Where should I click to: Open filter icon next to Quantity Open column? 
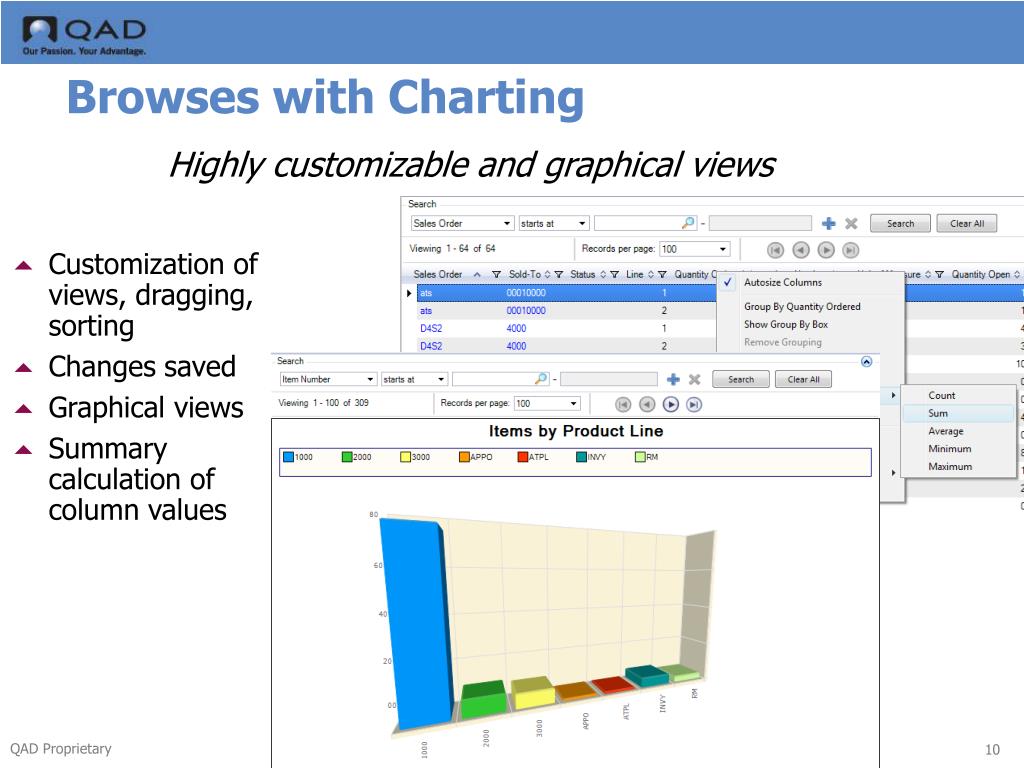point(939,275)
